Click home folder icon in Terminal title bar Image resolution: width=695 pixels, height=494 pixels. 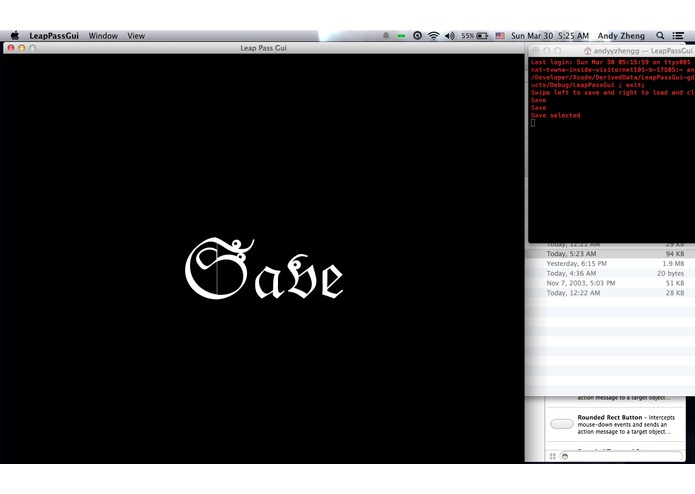coord(587,51)
